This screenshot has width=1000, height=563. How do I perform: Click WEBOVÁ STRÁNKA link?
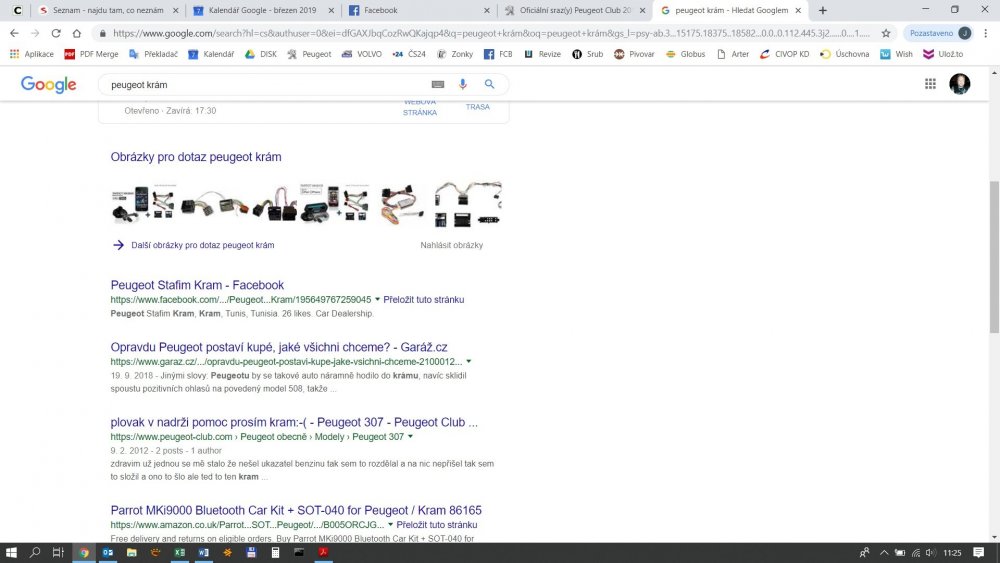[x=420, y=107]
